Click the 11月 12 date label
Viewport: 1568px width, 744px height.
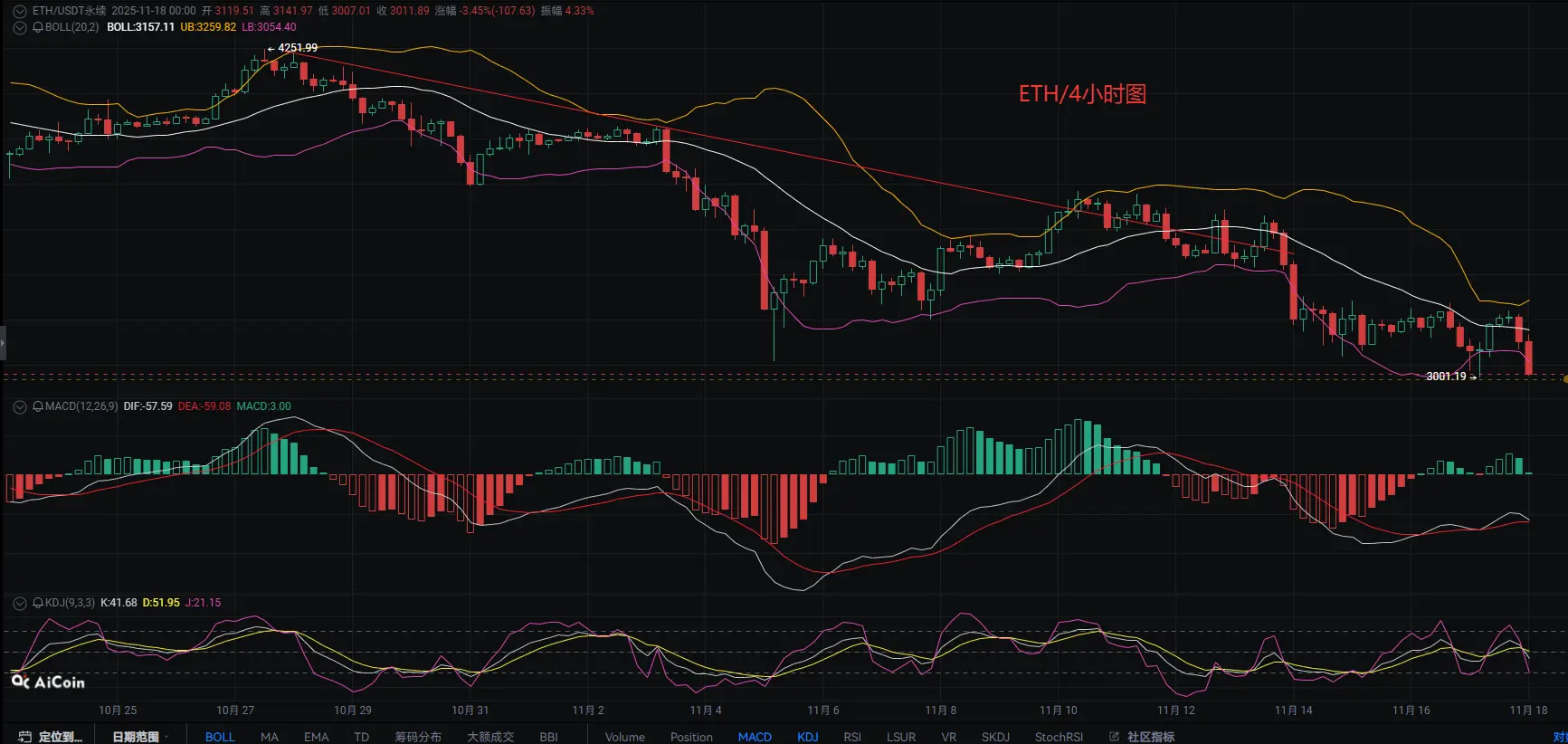(x=1176, y=711)
